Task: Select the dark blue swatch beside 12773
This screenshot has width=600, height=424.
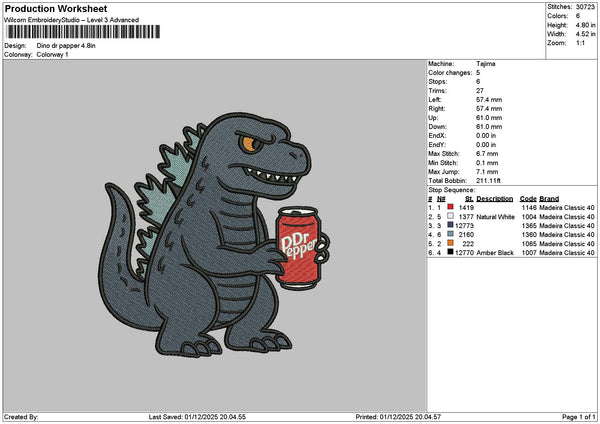Action: (x=450, y=225)
